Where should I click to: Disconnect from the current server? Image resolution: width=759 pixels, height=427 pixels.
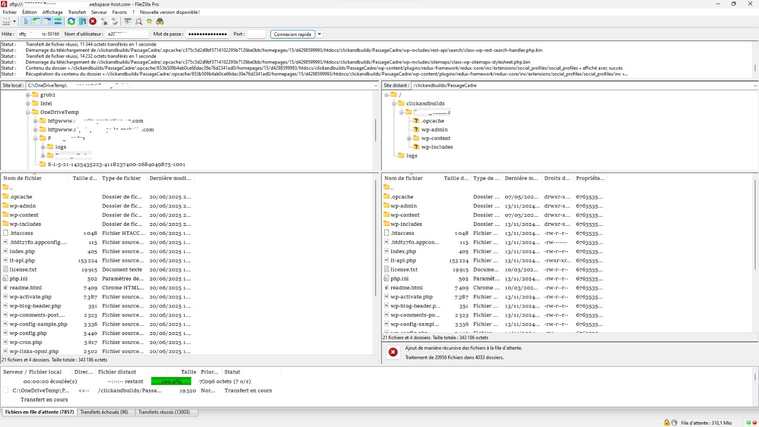point(104,22)
